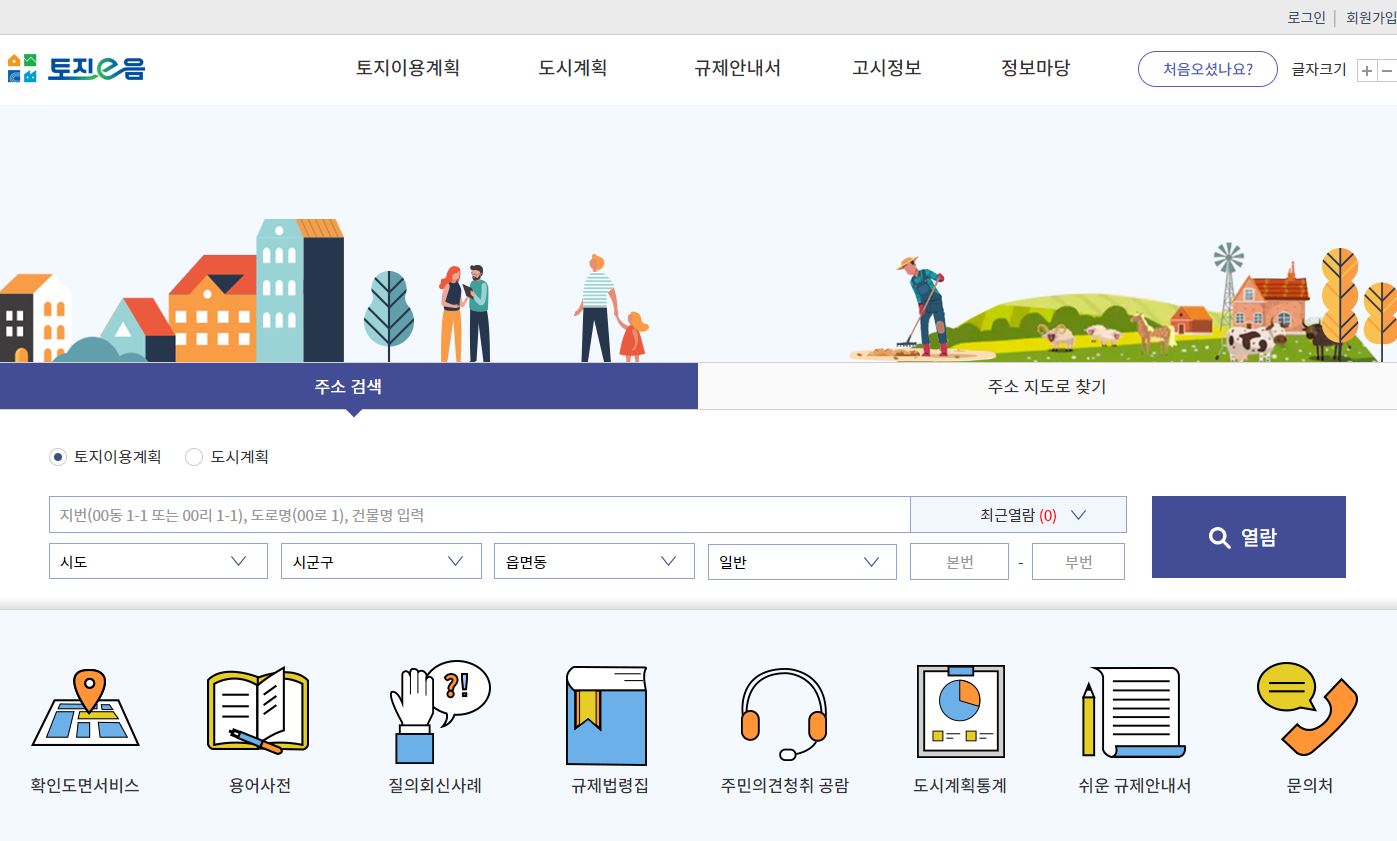
Task: Click the 열람 search button
Action: coord(1249,537)
